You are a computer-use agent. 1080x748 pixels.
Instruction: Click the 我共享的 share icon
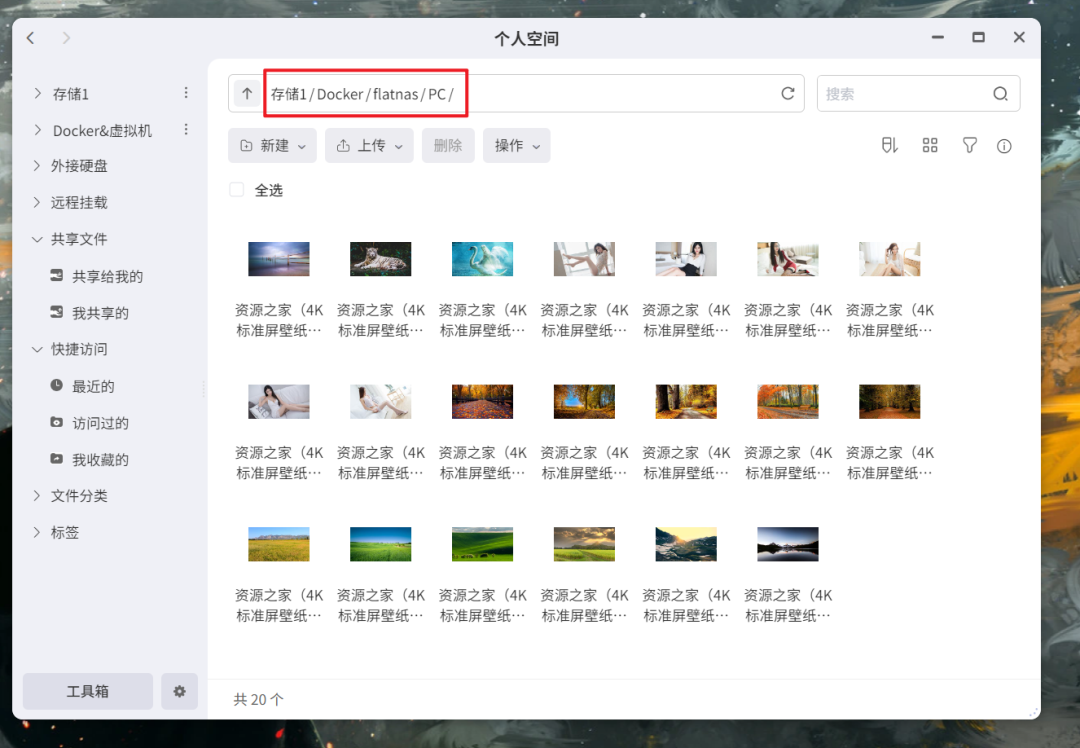56,312
